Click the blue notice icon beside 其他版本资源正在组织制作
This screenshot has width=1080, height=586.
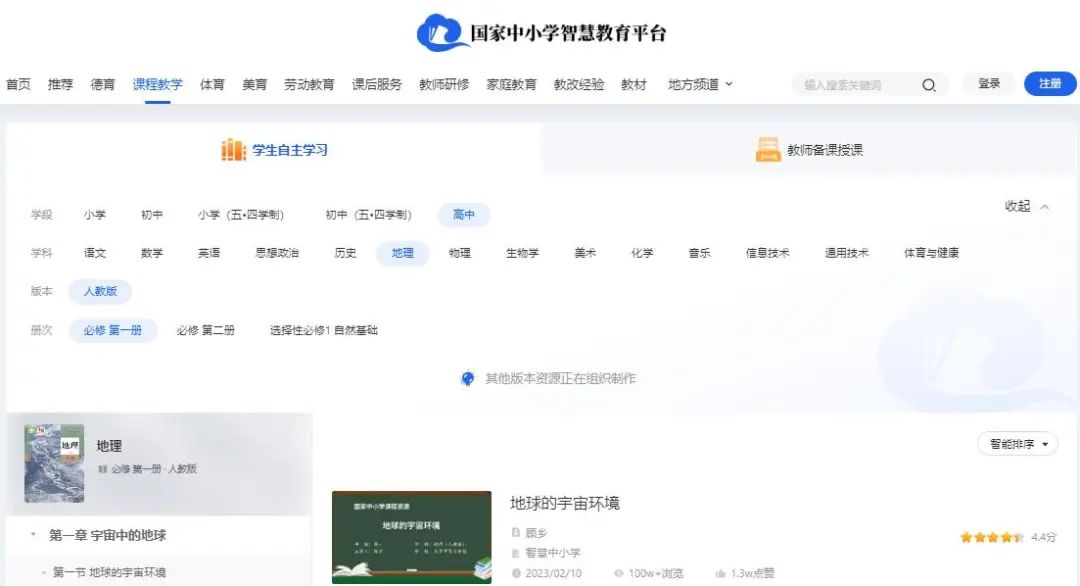468,379
